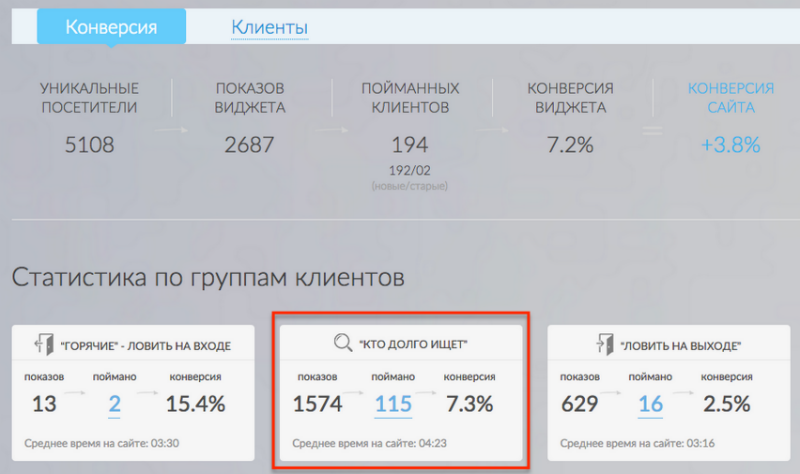Open the Клиенты tab
800x474 pixels.
point(269,27)
